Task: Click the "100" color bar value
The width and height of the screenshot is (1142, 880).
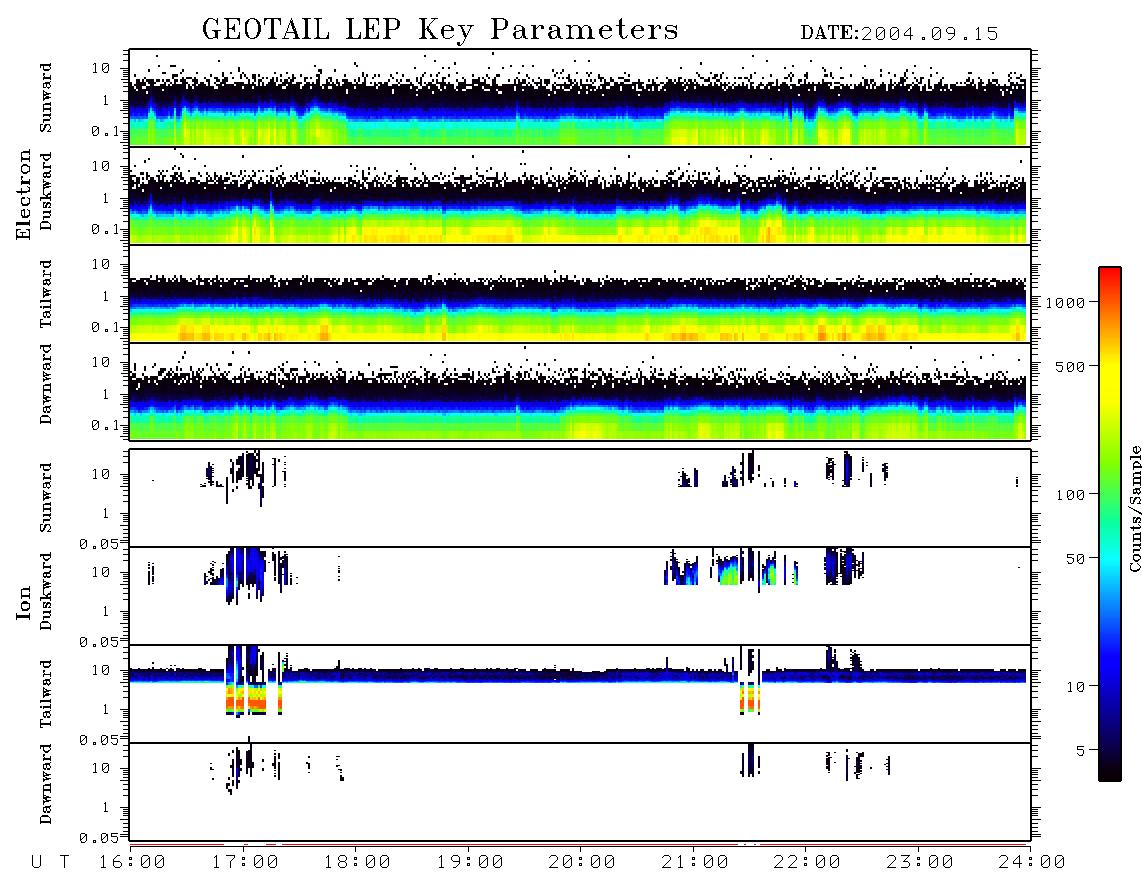Action: tap(1070, 495)
